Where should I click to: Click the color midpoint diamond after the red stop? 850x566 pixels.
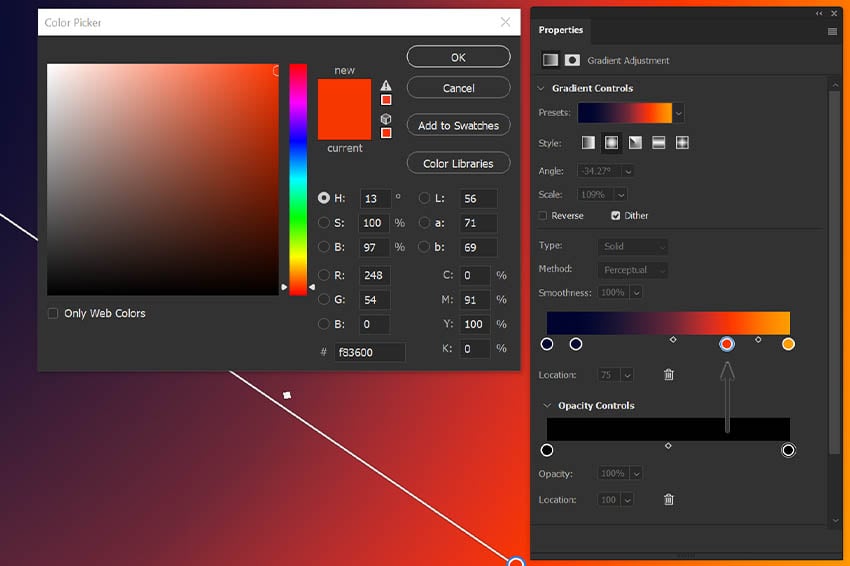pos(758,339)
